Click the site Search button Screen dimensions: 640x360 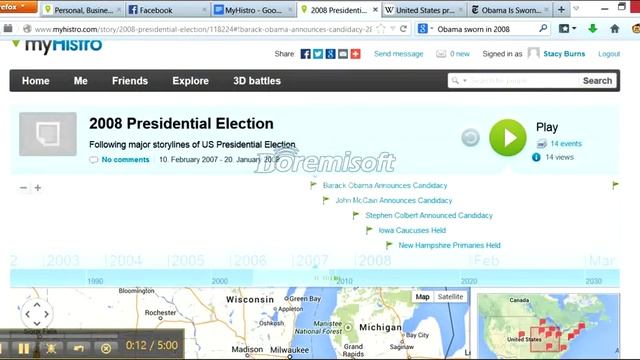click(x=597, y=81)
